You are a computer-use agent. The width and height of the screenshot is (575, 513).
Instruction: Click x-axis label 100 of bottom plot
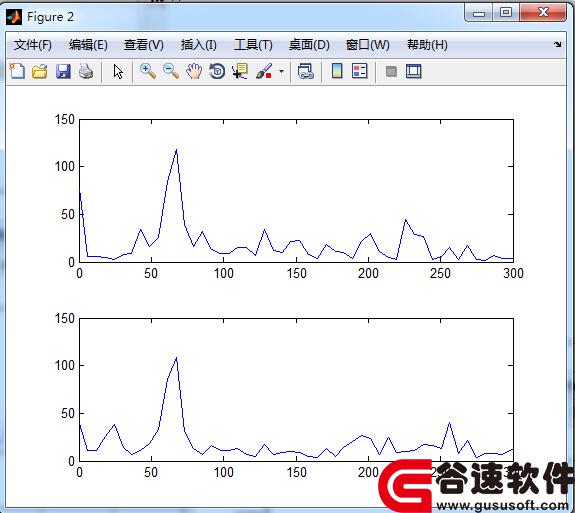tap(224, 472)
